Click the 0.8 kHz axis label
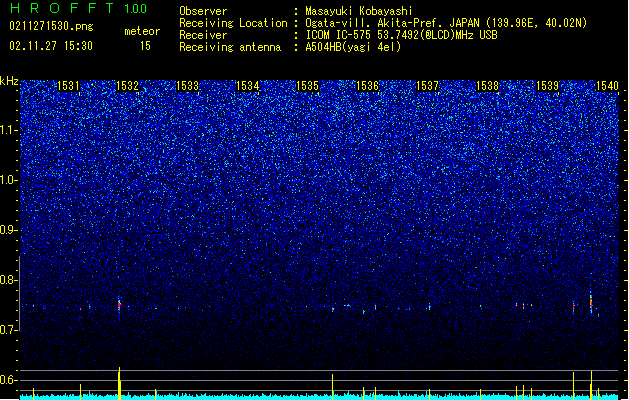Image resolution: width=629 pixels, height=400 pixels. 9,280
